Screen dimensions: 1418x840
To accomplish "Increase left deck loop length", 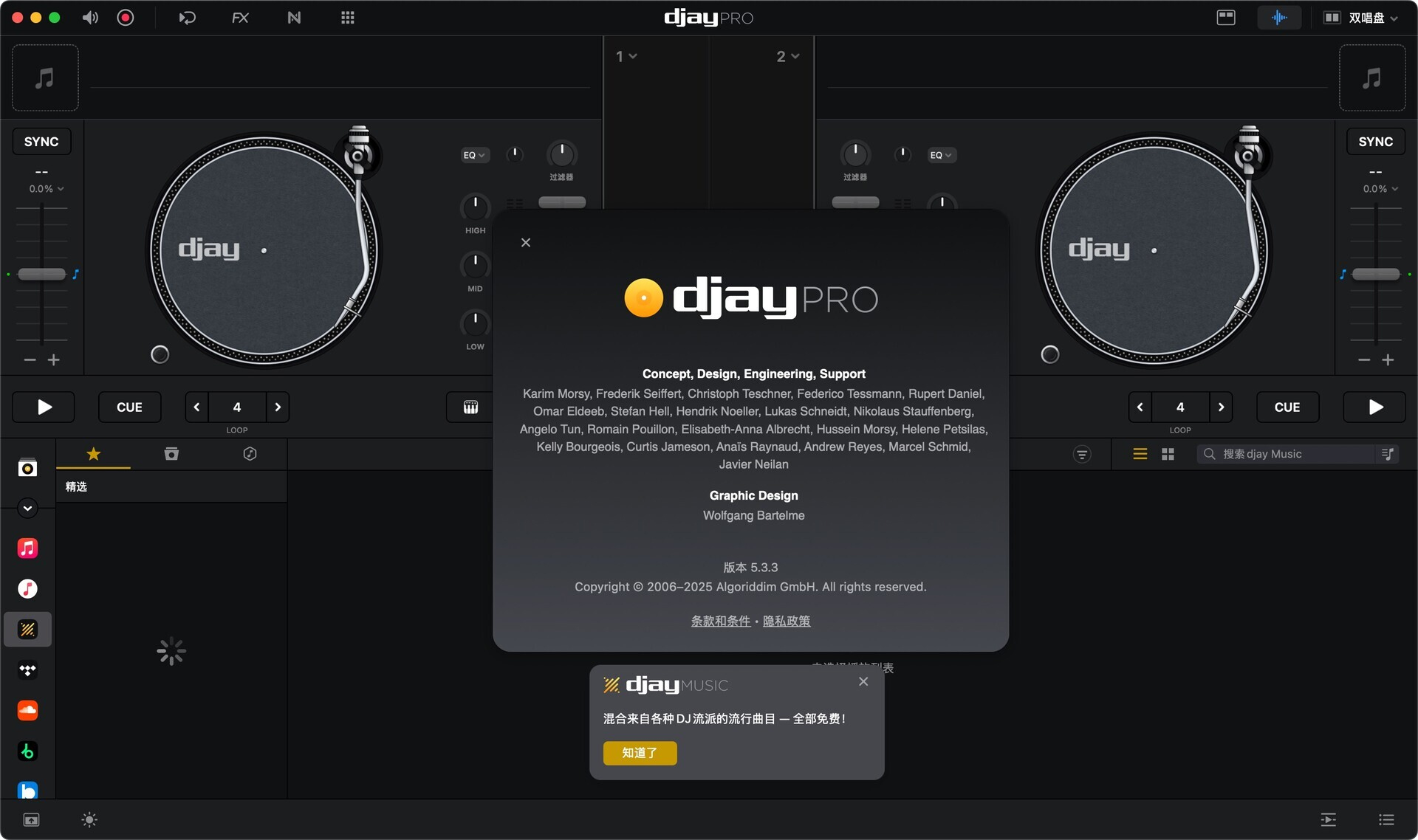I will pos(278,407).
